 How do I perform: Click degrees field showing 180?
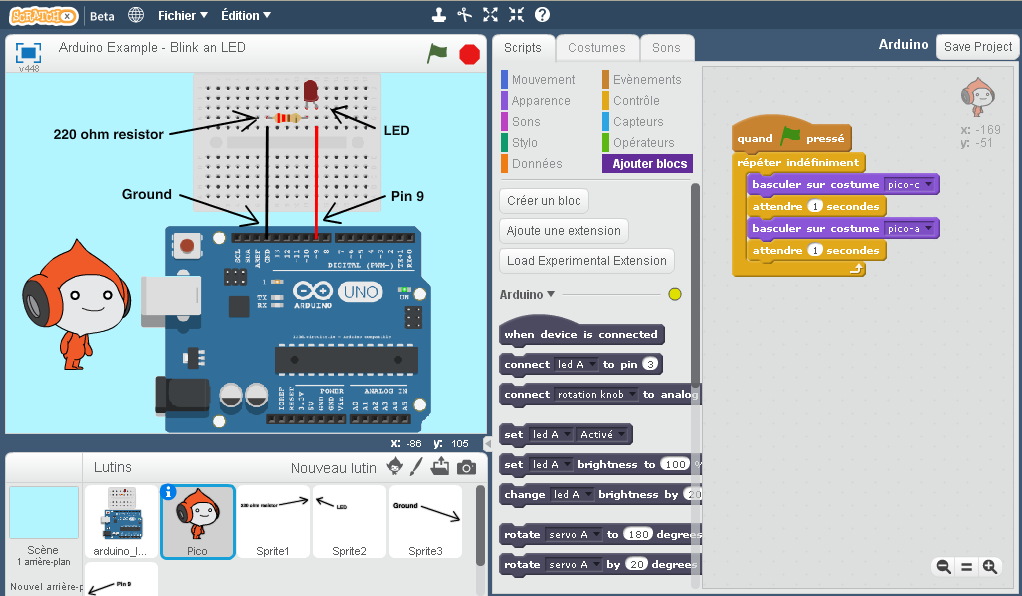pyautogui.click(x=637, y=535)
